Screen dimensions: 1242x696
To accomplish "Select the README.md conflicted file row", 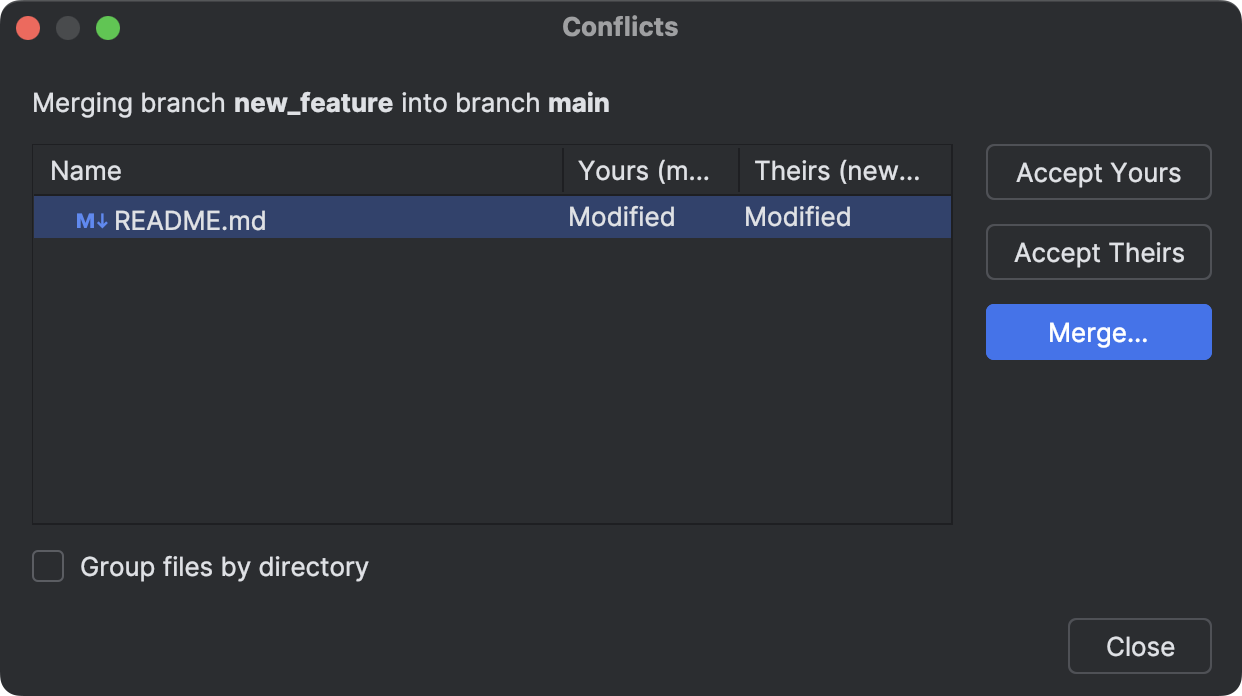I will pos(300,217).
